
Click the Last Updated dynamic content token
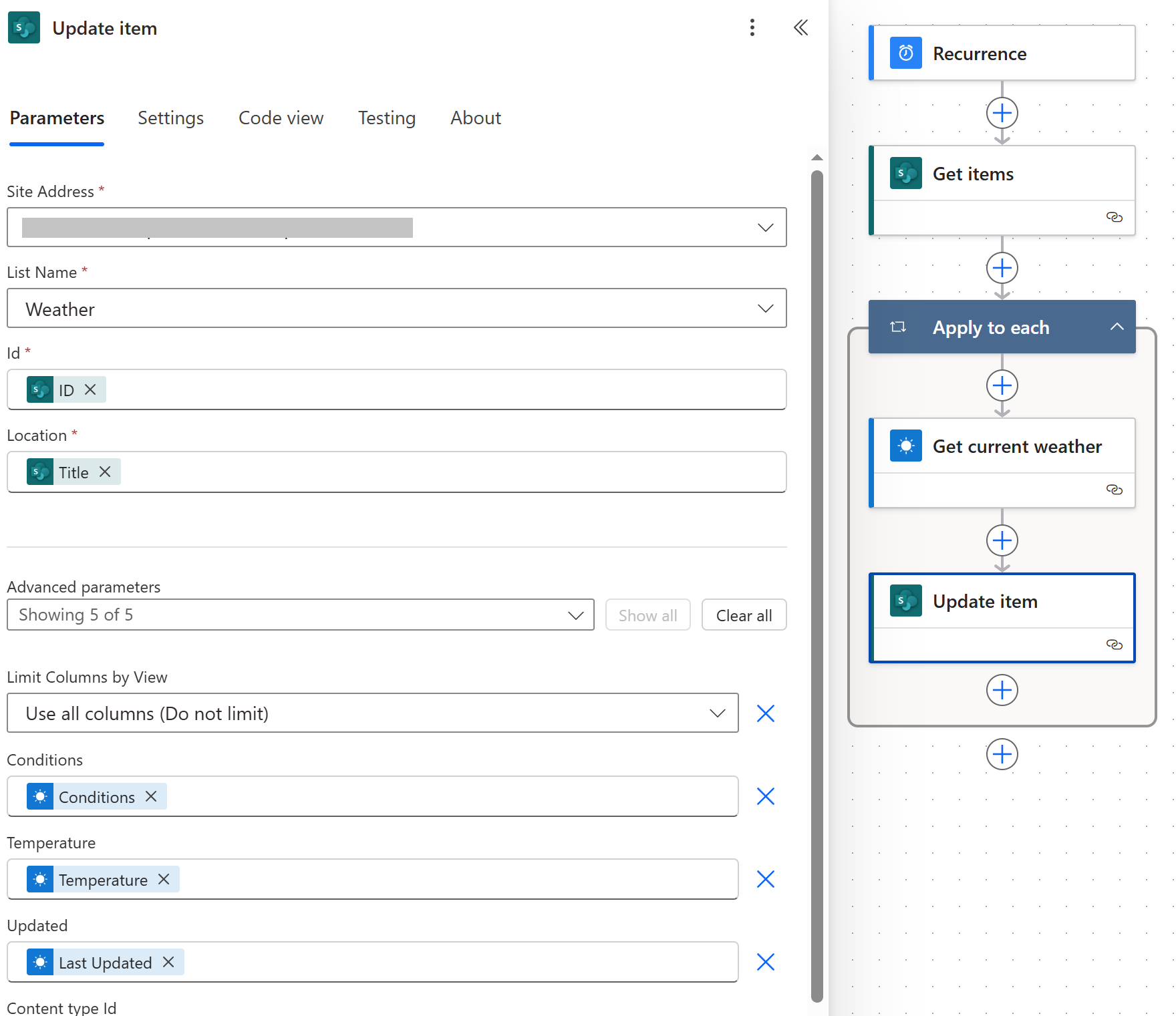tap(106, 963)
